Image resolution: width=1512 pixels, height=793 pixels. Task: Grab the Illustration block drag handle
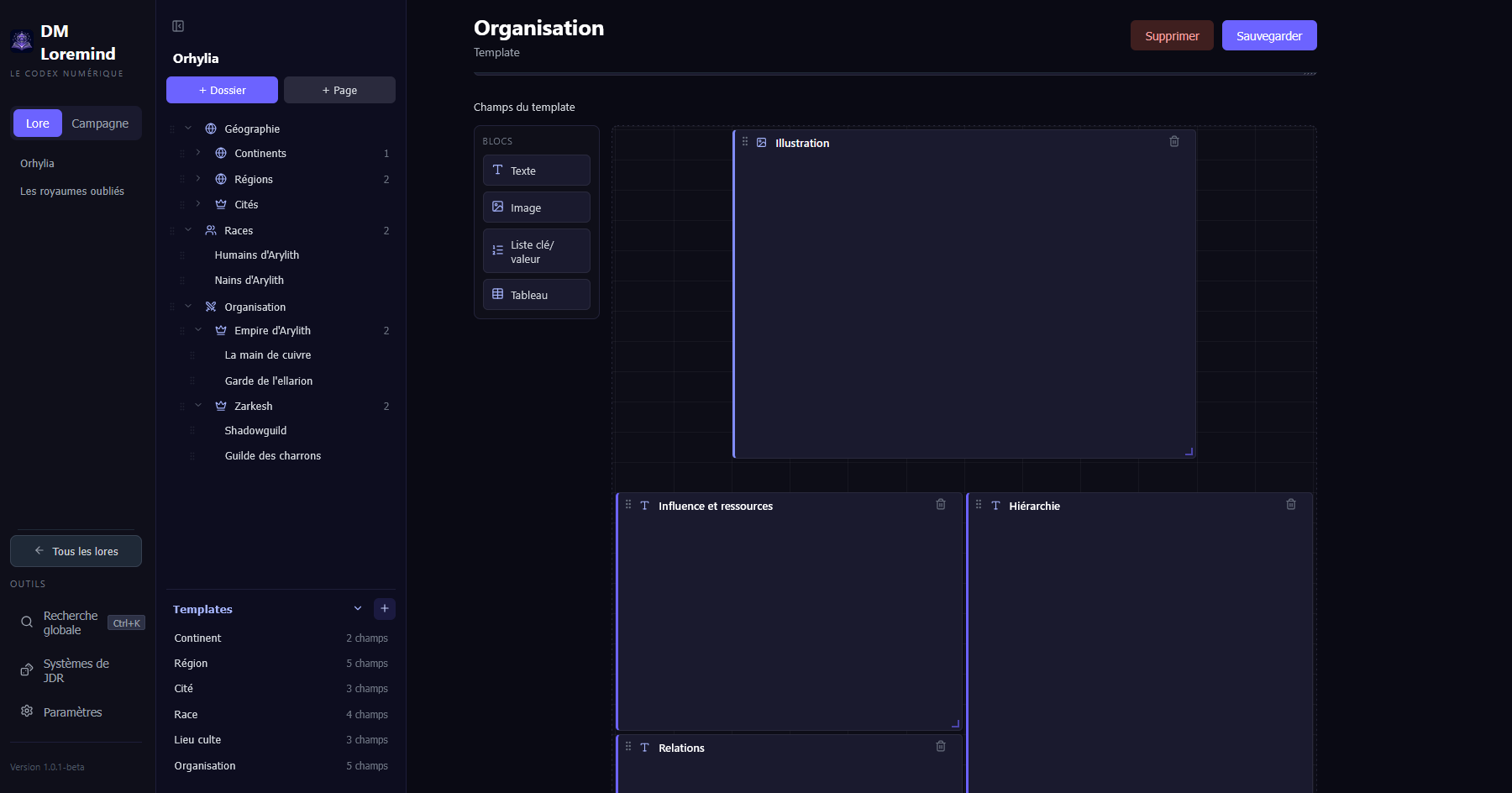[745, 142]
